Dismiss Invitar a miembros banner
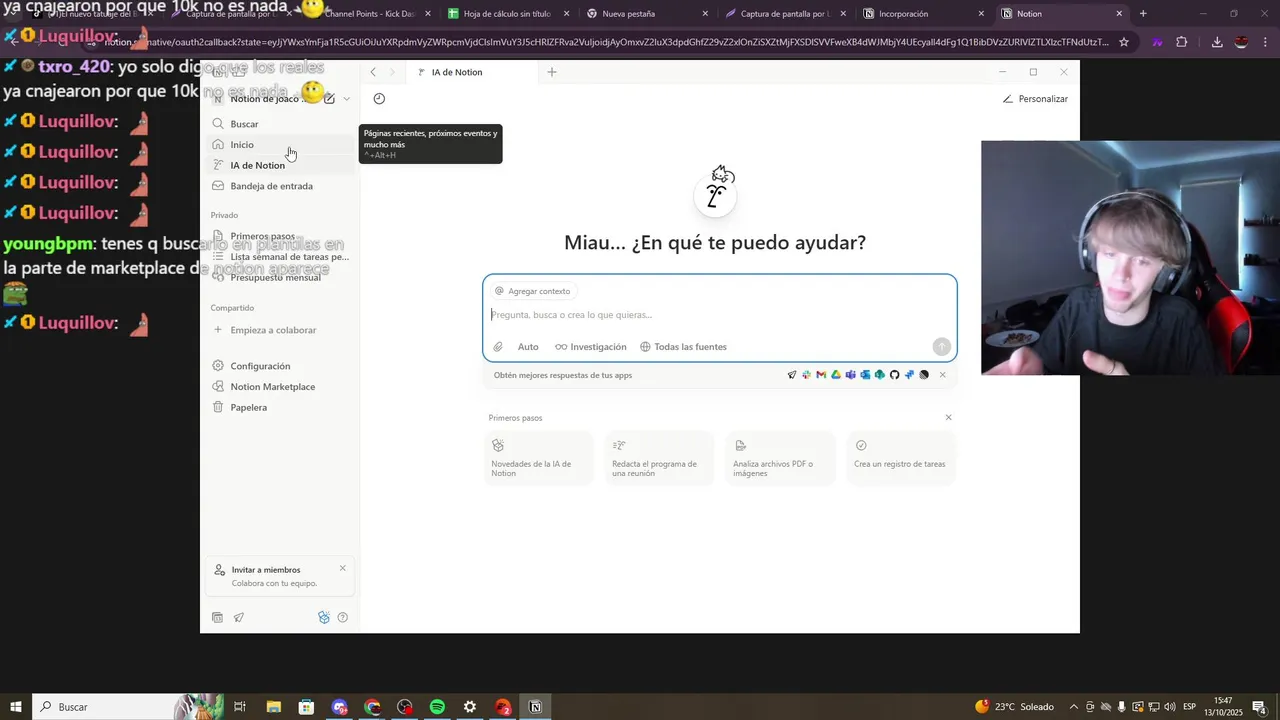The width and height of the screenshot is (1280, 720). (343, 568)
